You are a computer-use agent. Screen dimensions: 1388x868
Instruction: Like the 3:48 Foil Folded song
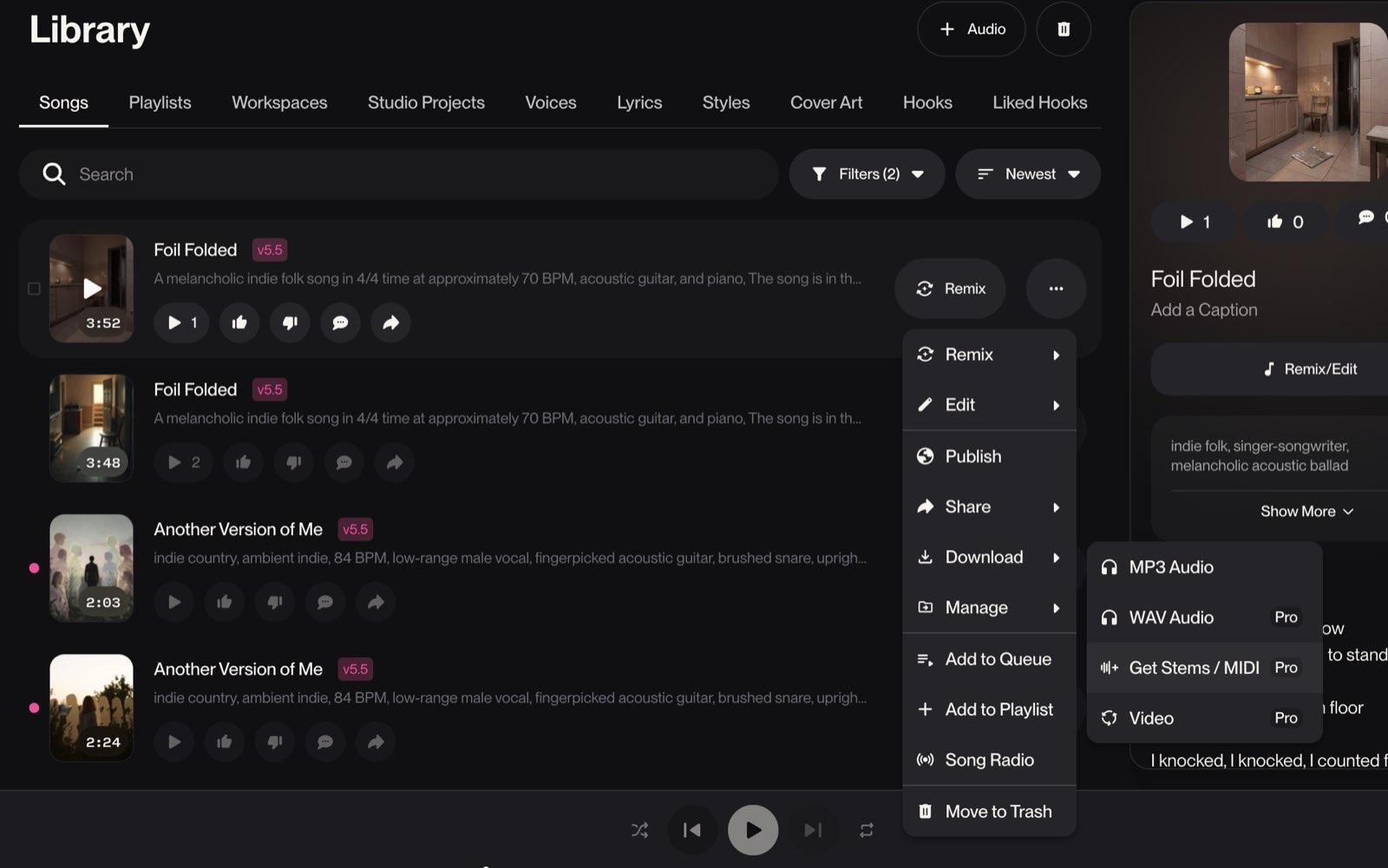coord(243,462)
